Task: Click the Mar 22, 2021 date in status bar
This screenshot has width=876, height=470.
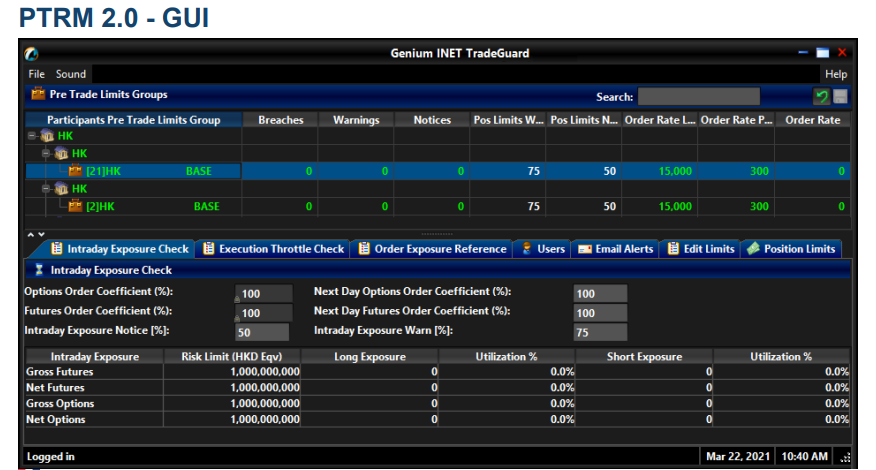Action: click(737, 457)
